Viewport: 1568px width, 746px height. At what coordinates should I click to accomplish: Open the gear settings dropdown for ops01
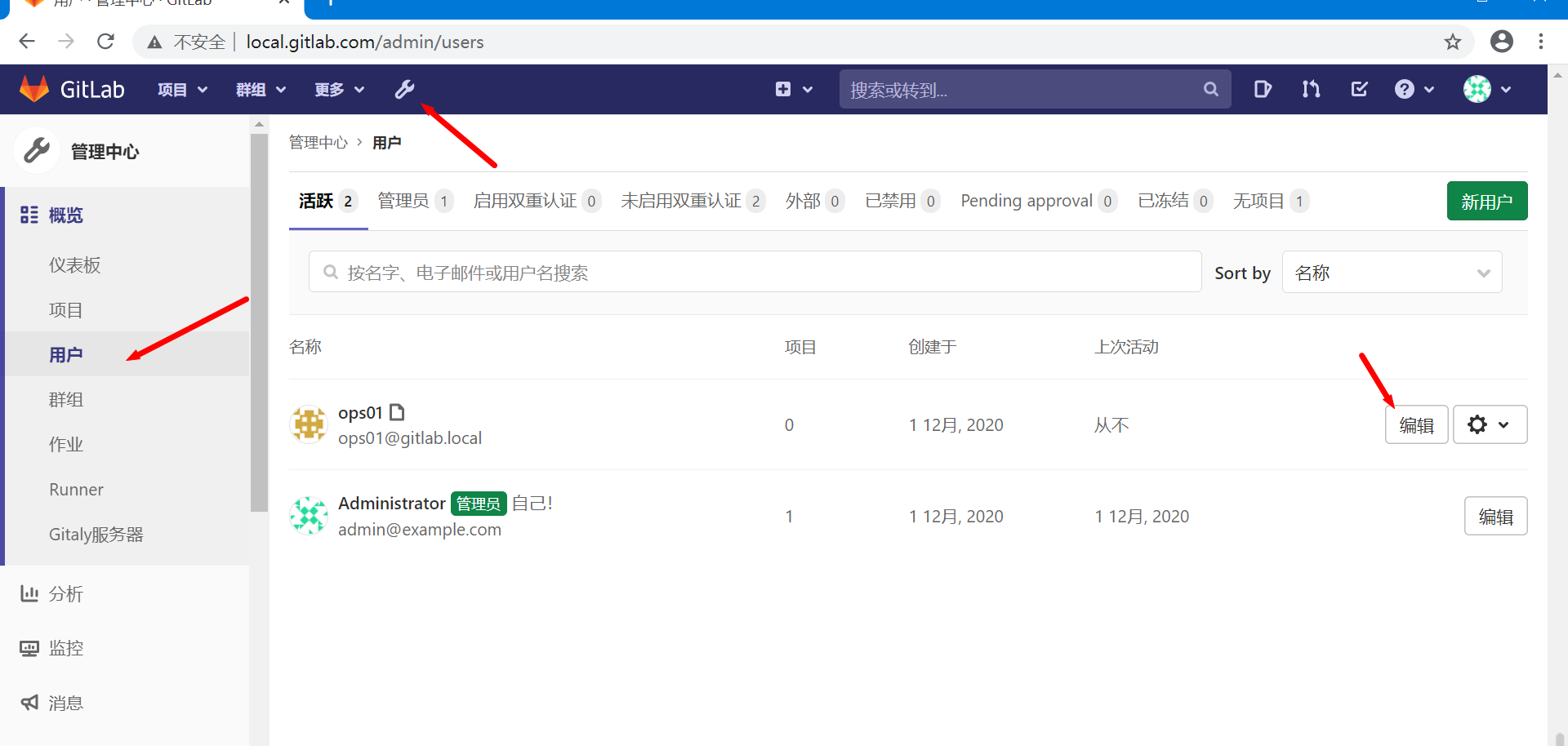(1490, 424)
